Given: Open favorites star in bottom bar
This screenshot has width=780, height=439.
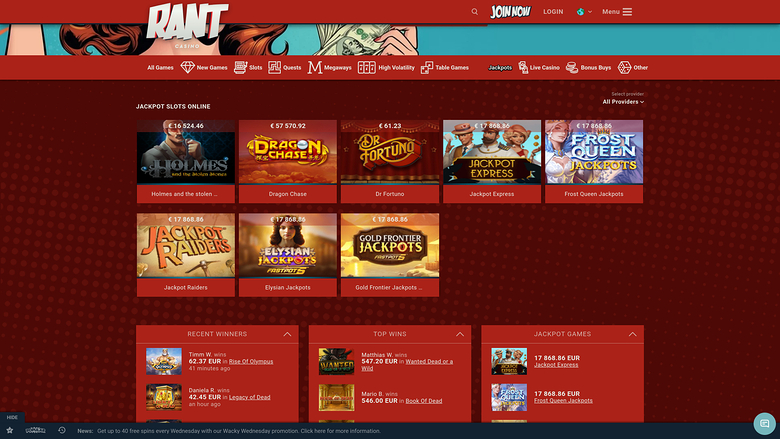Looking at the screenshot, I should pos(9,431).
